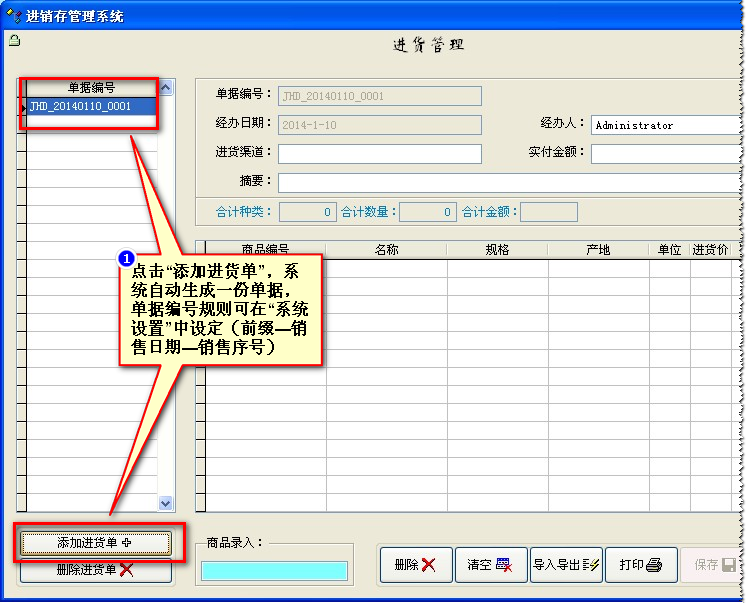The width and height of the screenshot is (753, 603).
Task: Click the 规格 column header
Action: [x=498, y=250]
